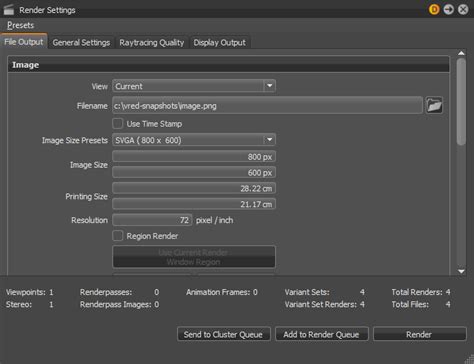Switch to the Raytracing Quality tab
The width and height of the screenshot is (474, 364).
point(152,42)
